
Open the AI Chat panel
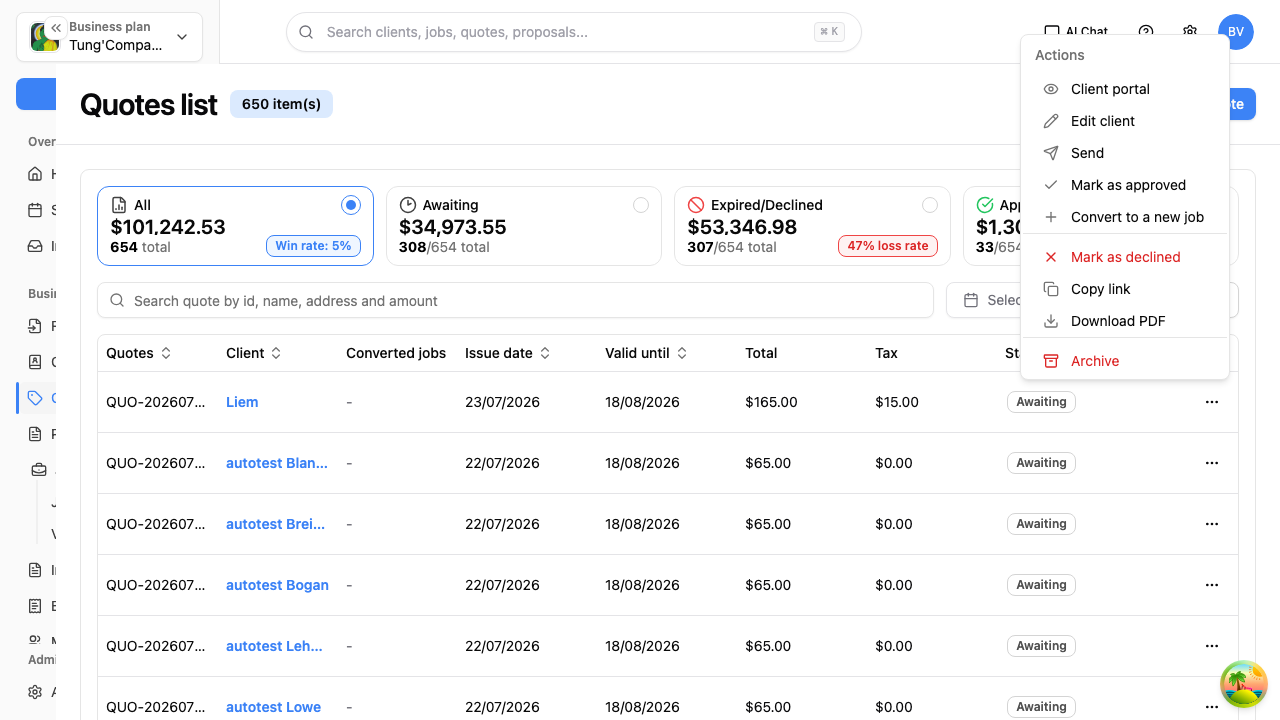pyautogui.click(x=1076, y=32)
